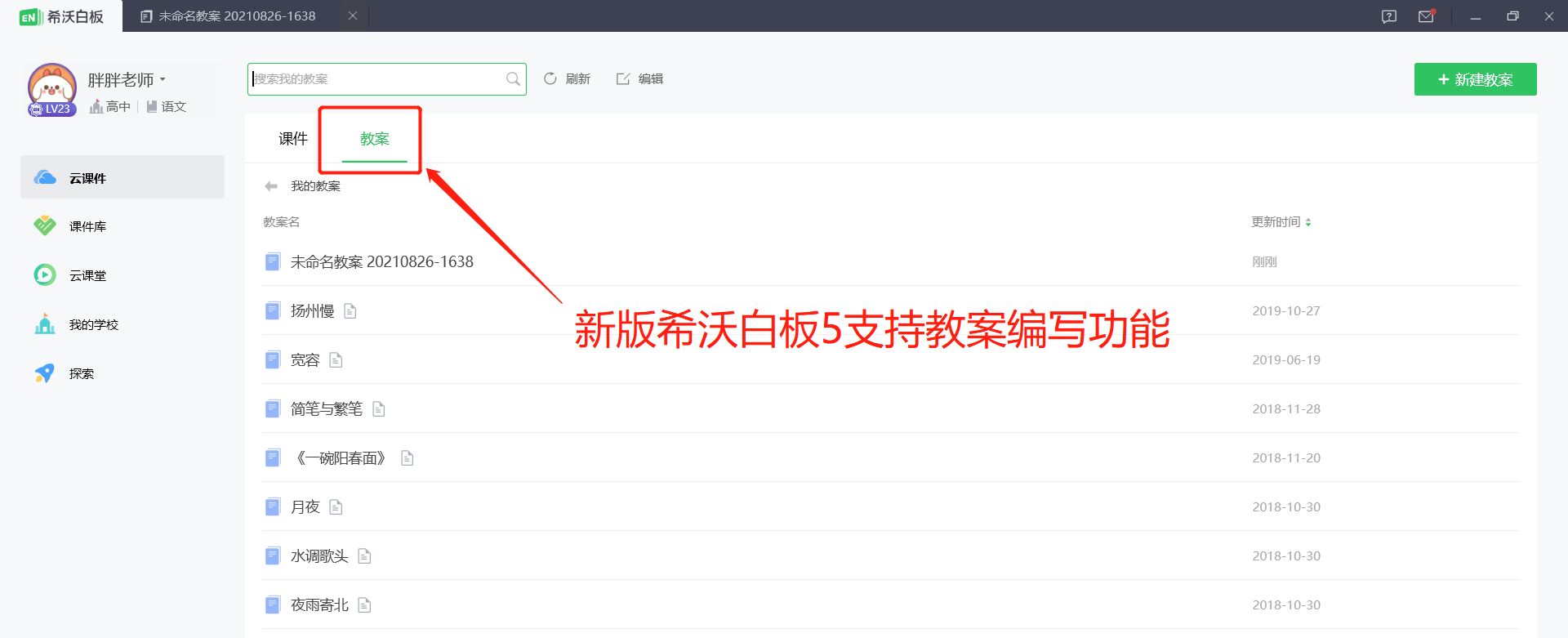Click the search magnifier icon
Viewport: 1568px width, 638px height.
pyautogui.click(x=513, y=79)
